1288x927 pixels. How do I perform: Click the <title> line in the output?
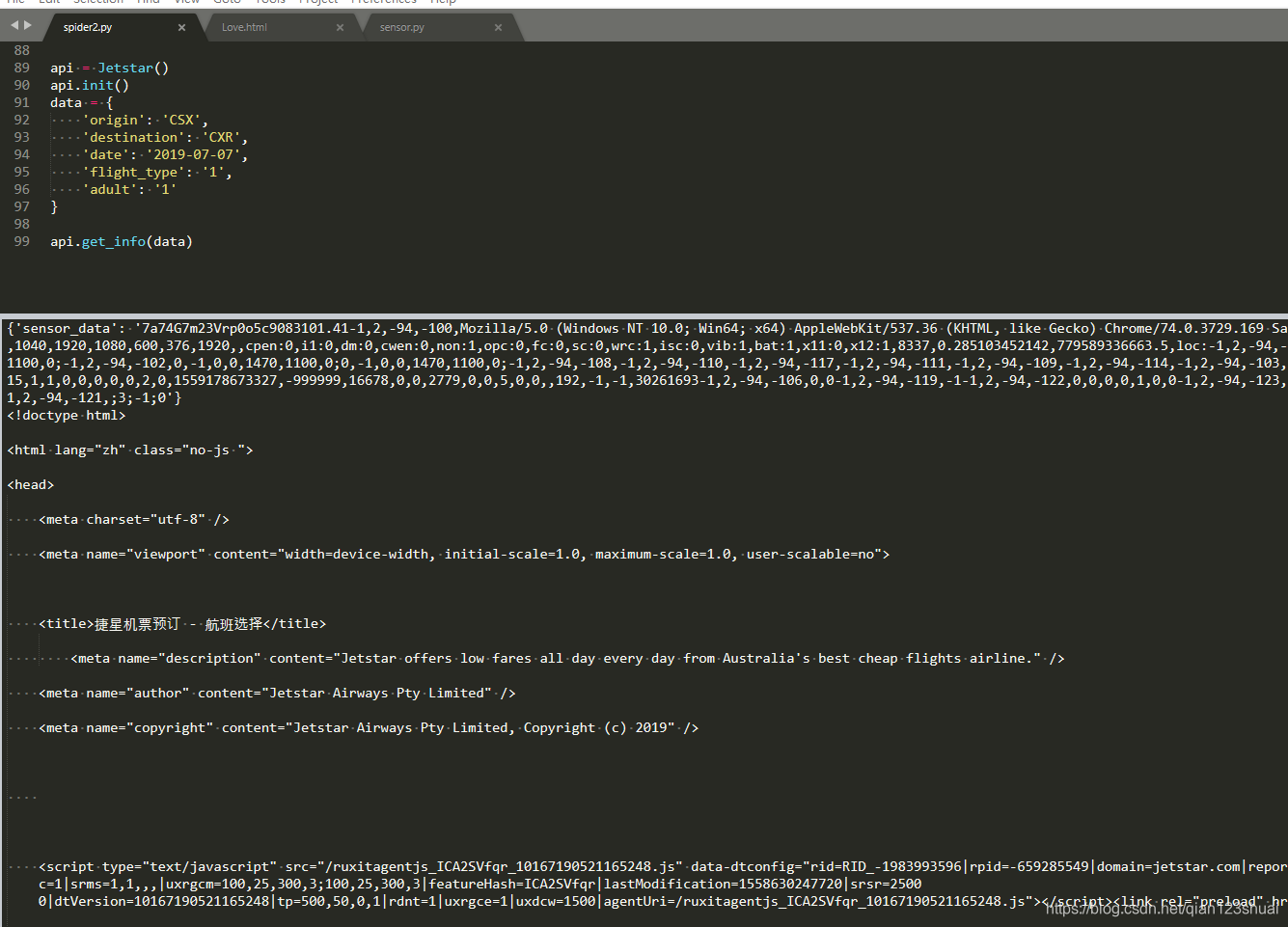[x=182, y=623]
